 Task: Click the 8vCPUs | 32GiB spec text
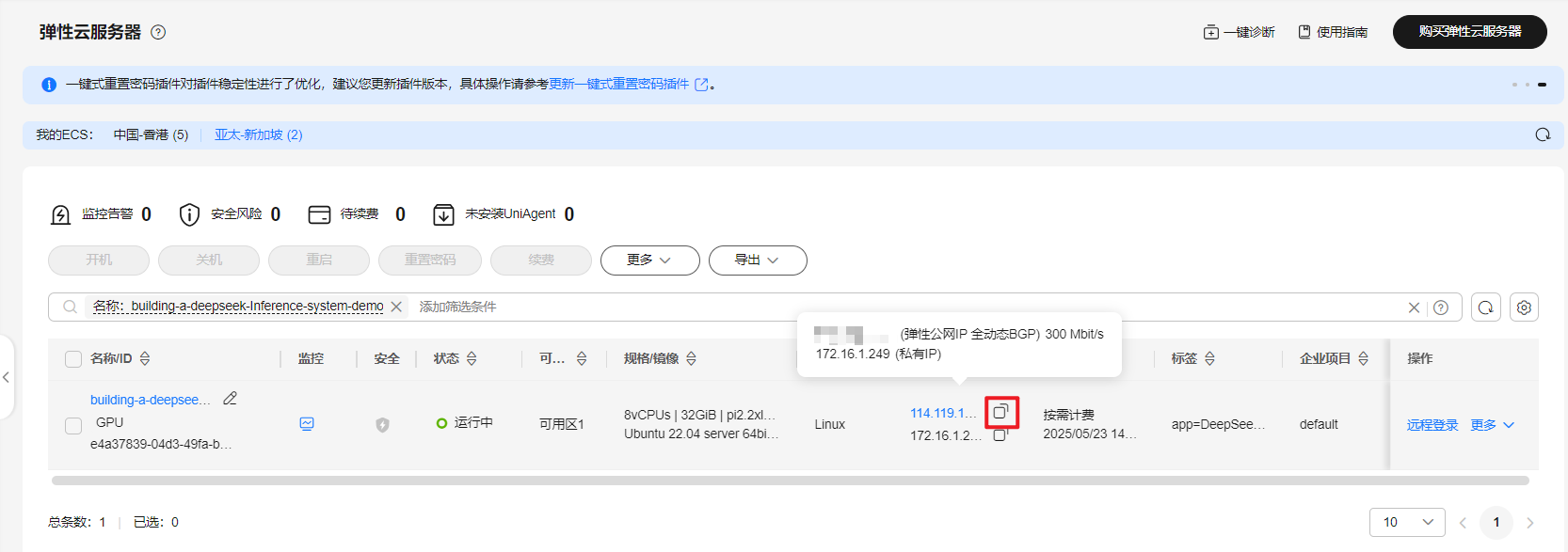pyautogui.click(x=699, y=415)
